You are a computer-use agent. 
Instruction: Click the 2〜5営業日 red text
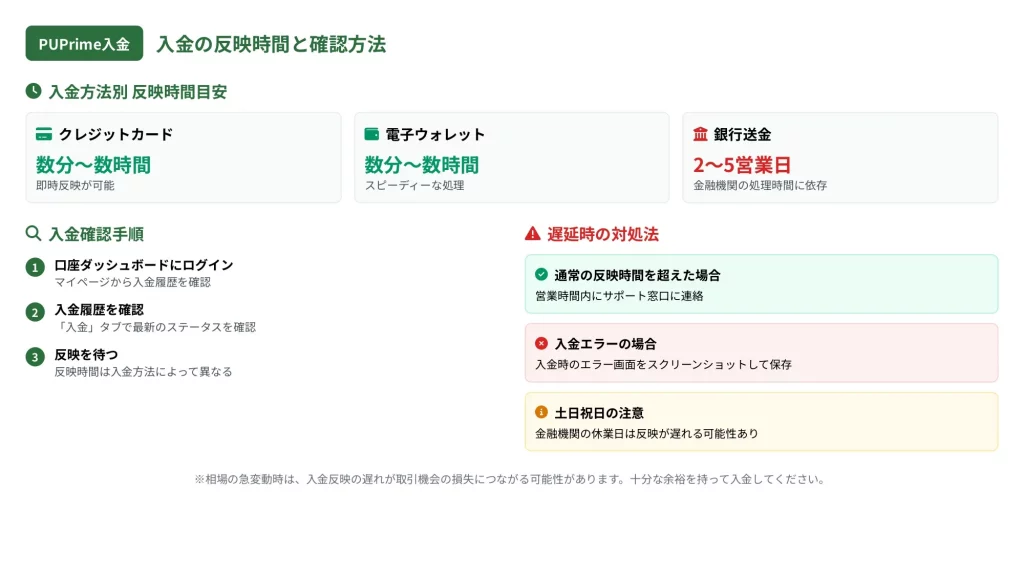[742, 165]
